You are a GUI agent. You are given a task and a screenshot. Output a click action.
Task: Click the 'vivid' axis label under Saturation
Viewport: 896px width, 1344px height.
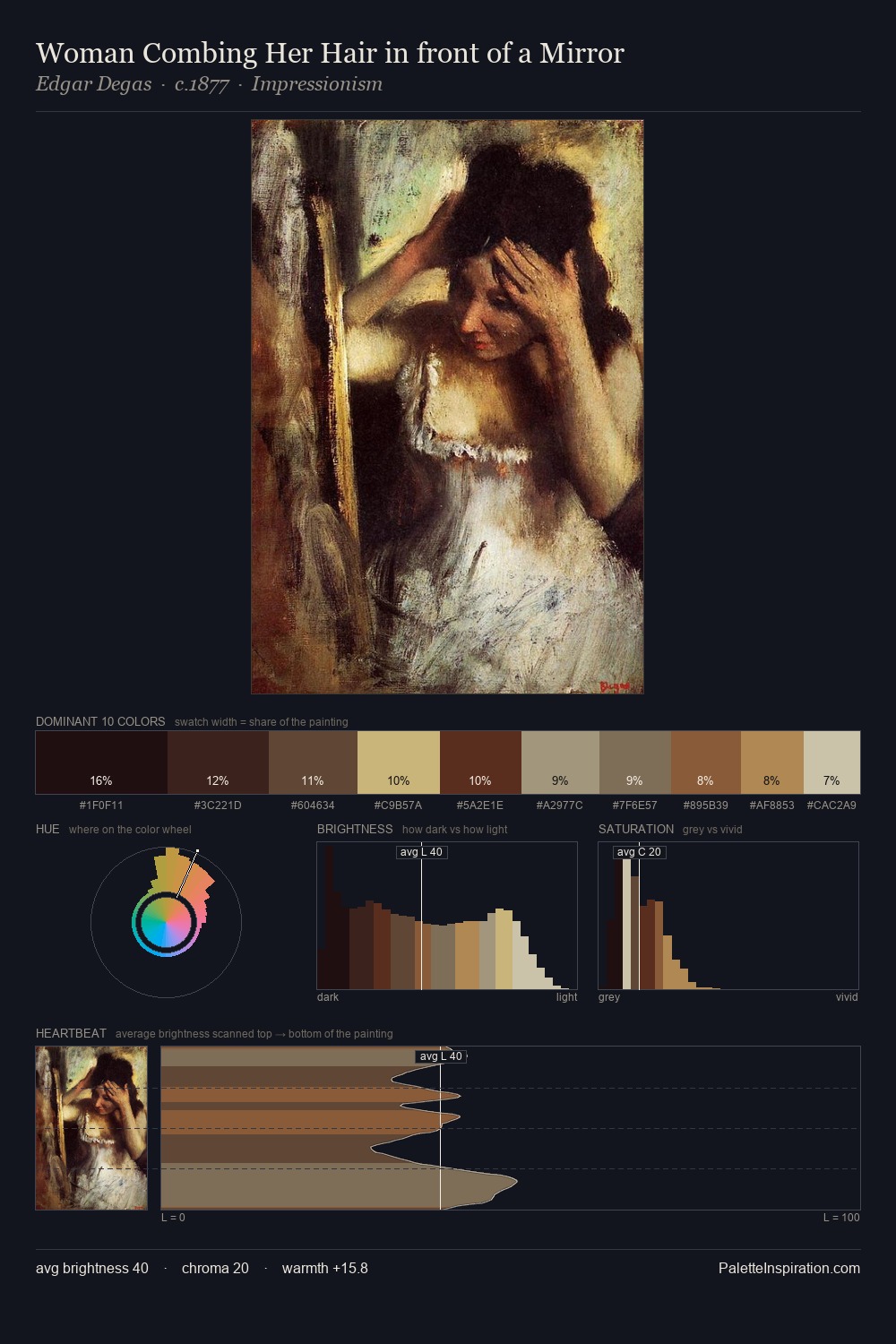847,996
